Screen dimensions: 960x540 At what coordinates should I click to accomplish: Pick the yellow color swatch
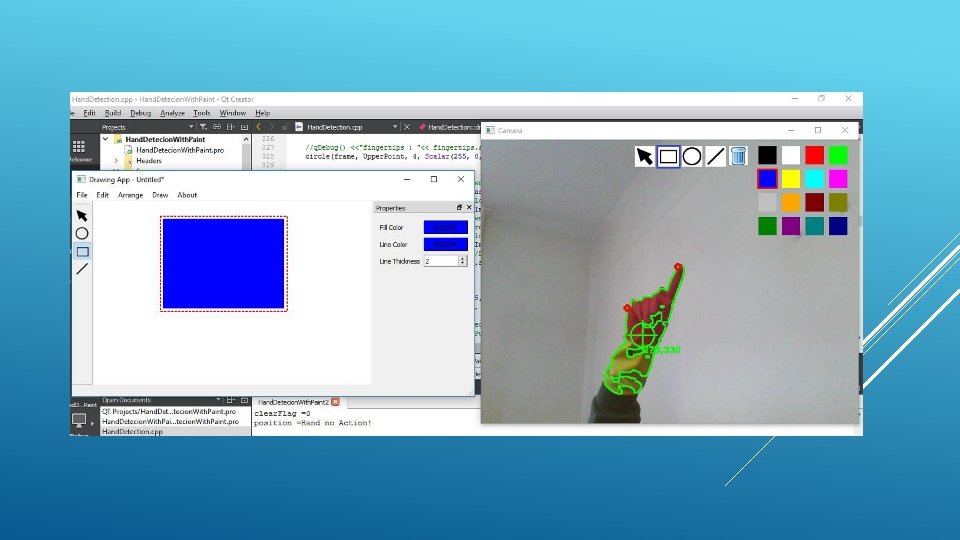point(790,179)
